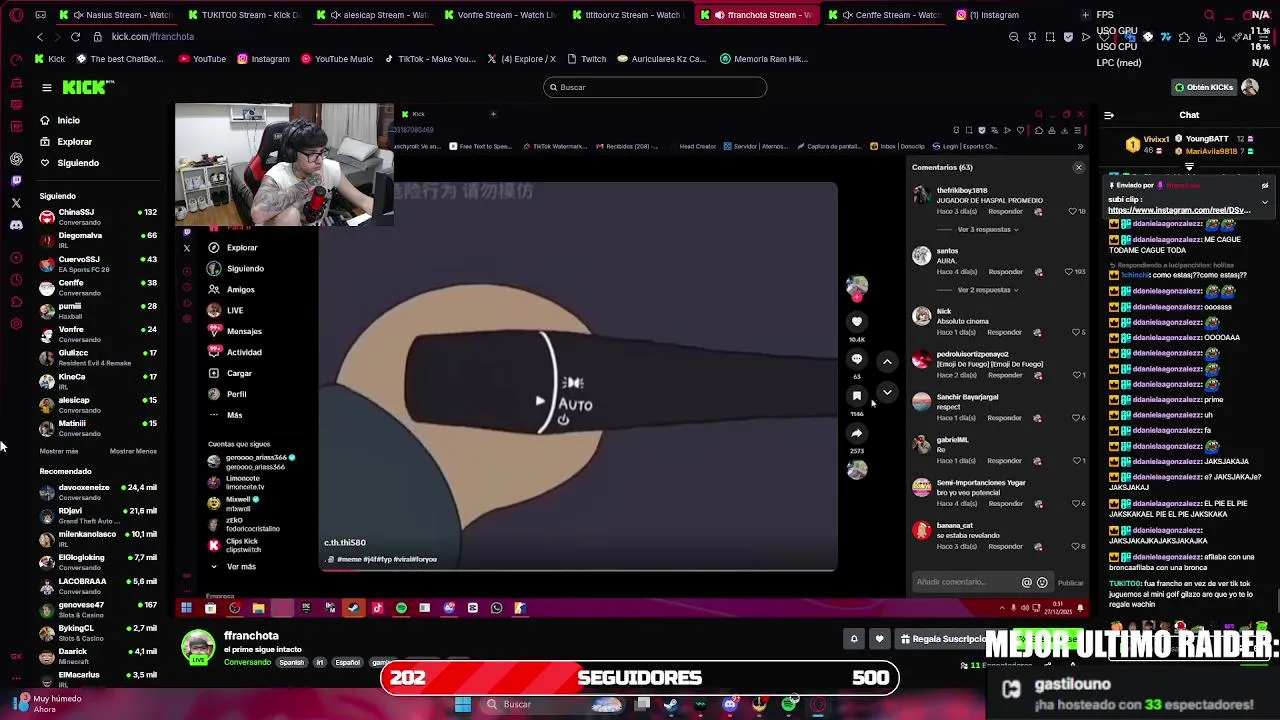Viewport: 1280px width, 720px height.
Task: Open Siguiendo in Kick sidebar
Action: (78, 162)
